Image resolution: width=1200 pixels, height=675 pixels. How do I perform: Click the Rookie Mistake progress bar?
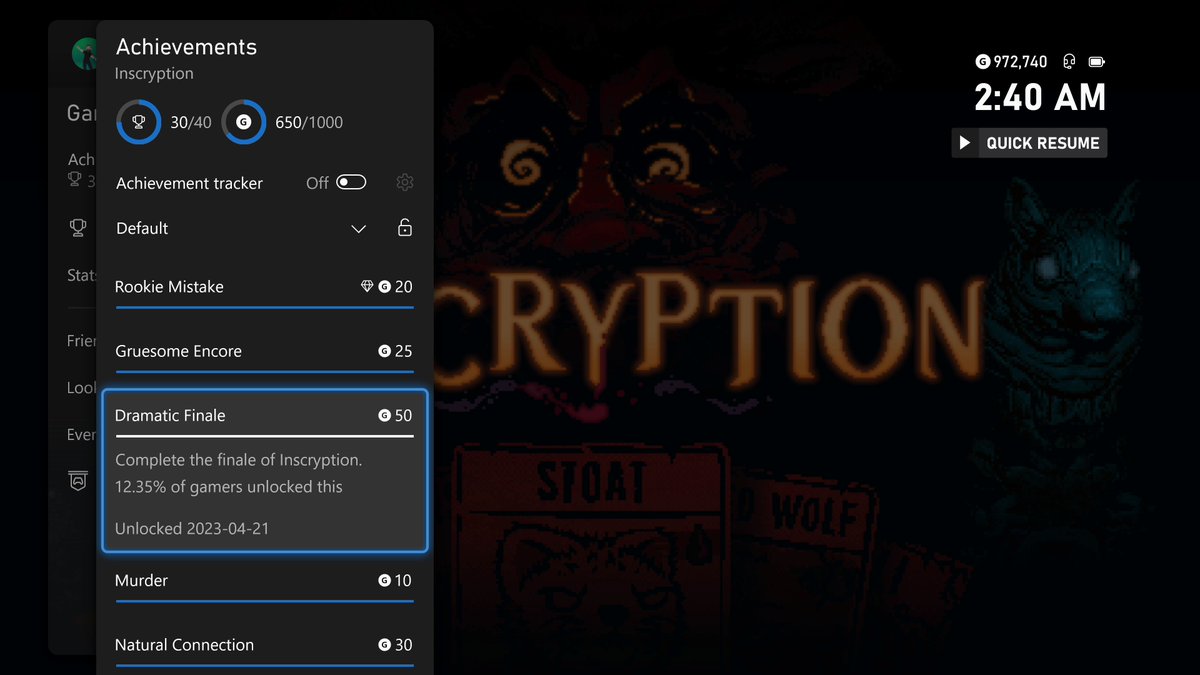tap(265, 308)
